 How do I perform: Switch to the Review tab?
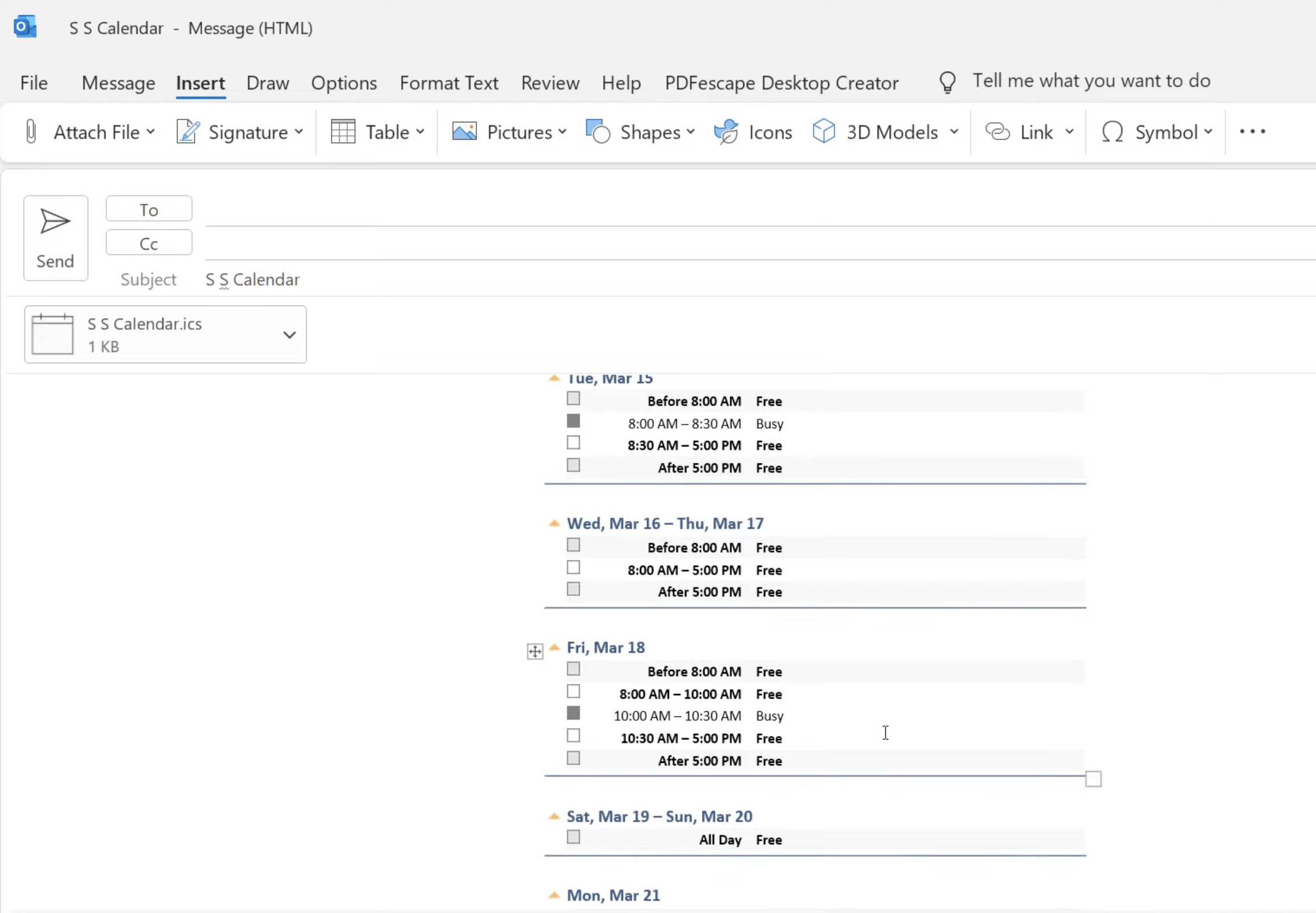[550, 83]
